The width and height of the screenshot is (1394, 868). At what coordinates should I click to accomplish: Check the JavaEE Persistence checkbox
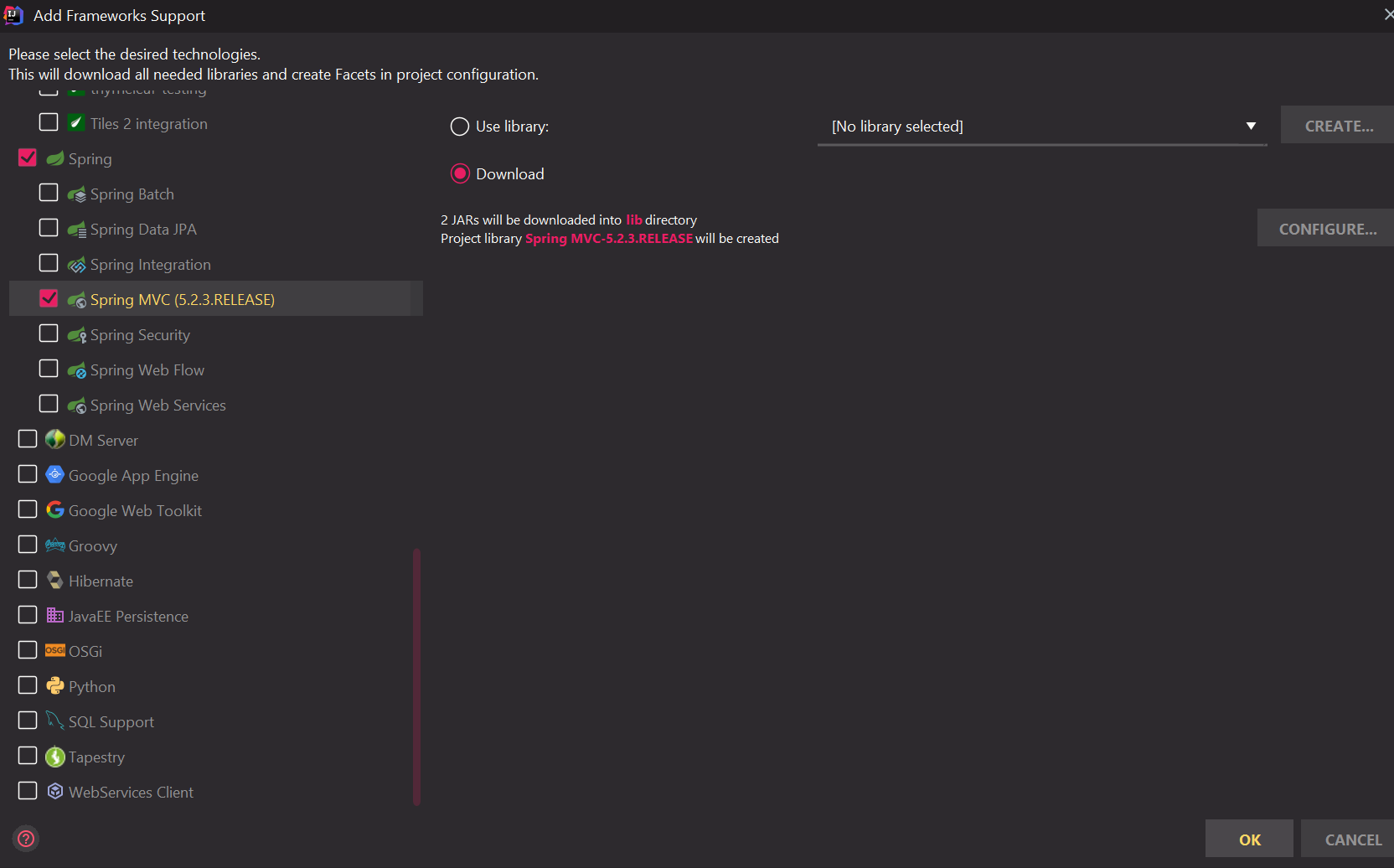28,615
